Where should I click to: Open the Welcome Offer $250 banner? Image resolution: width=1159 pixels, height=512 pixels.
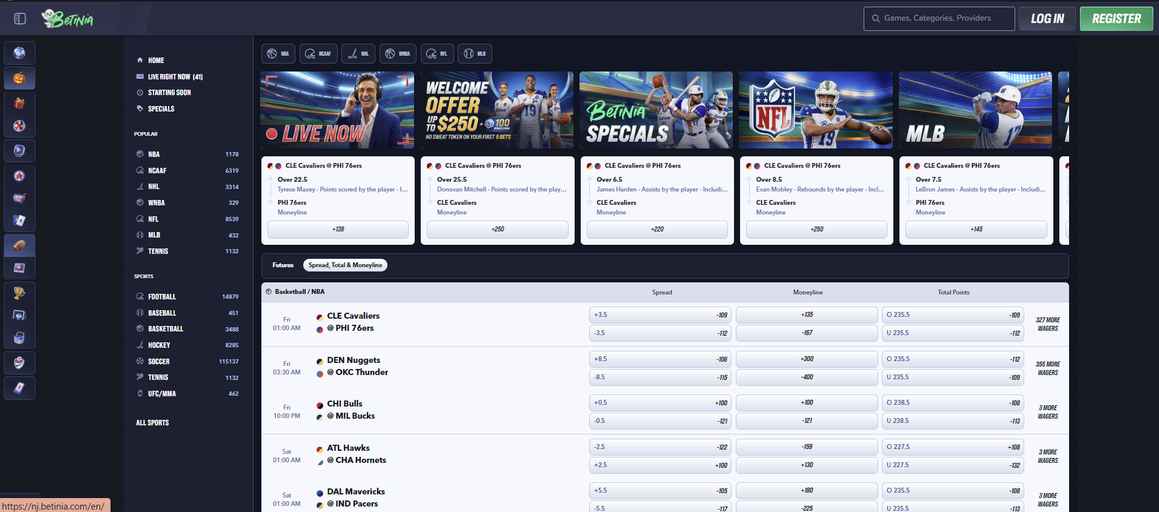coord(497,110)
